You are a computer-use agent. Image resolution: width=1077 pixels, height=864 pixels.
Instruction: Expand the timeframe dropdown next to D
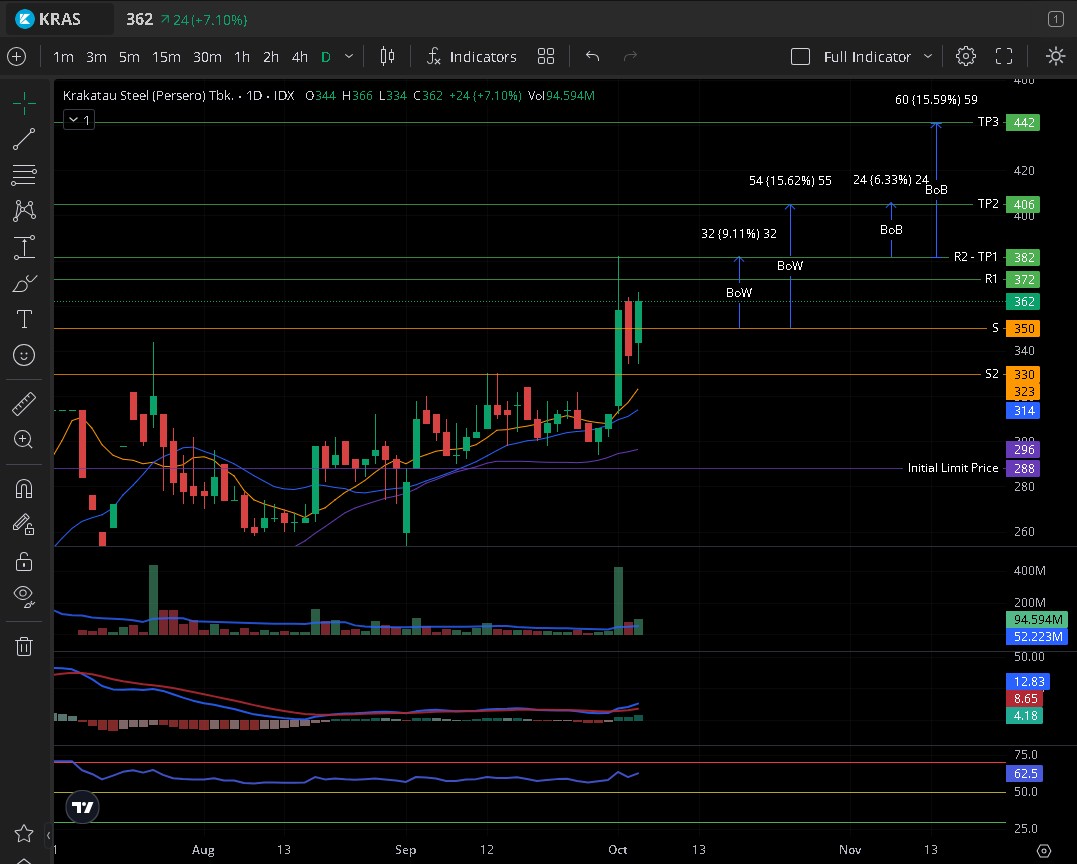[x=348, y=57]
